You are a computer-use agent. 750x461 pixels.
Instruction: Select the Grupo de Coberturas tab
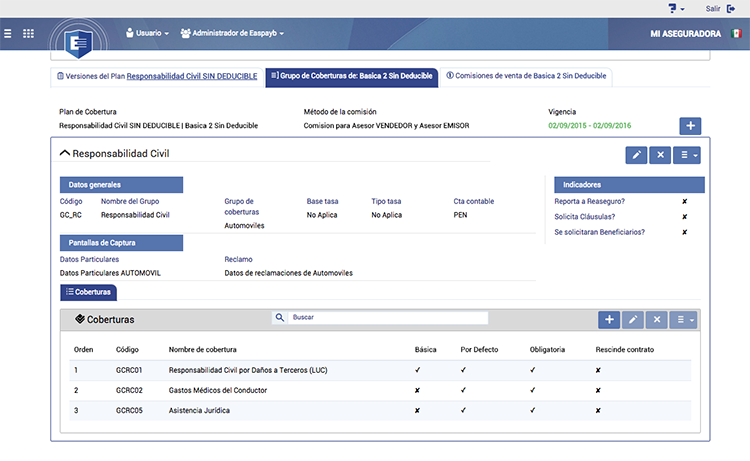point(352,77)
